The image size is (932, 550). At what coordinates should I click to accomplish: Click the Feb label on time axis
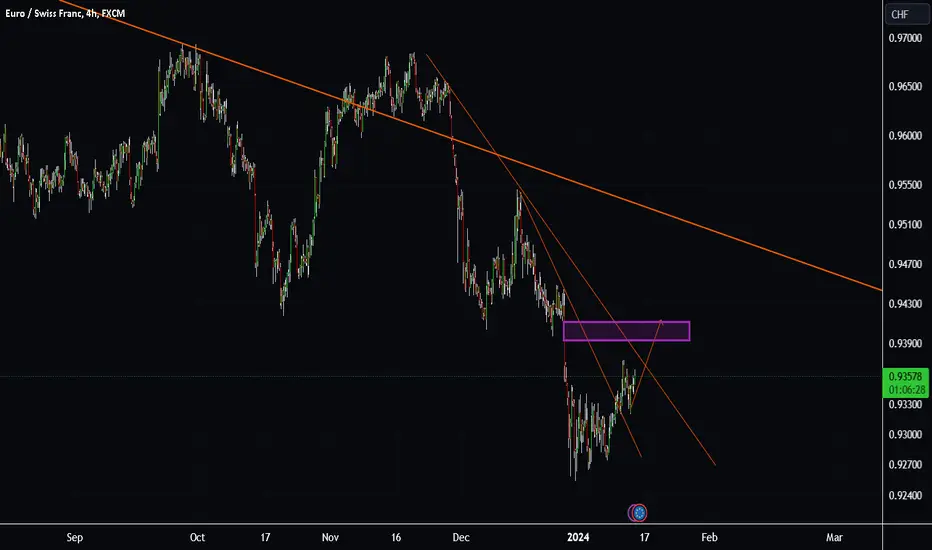710,538
